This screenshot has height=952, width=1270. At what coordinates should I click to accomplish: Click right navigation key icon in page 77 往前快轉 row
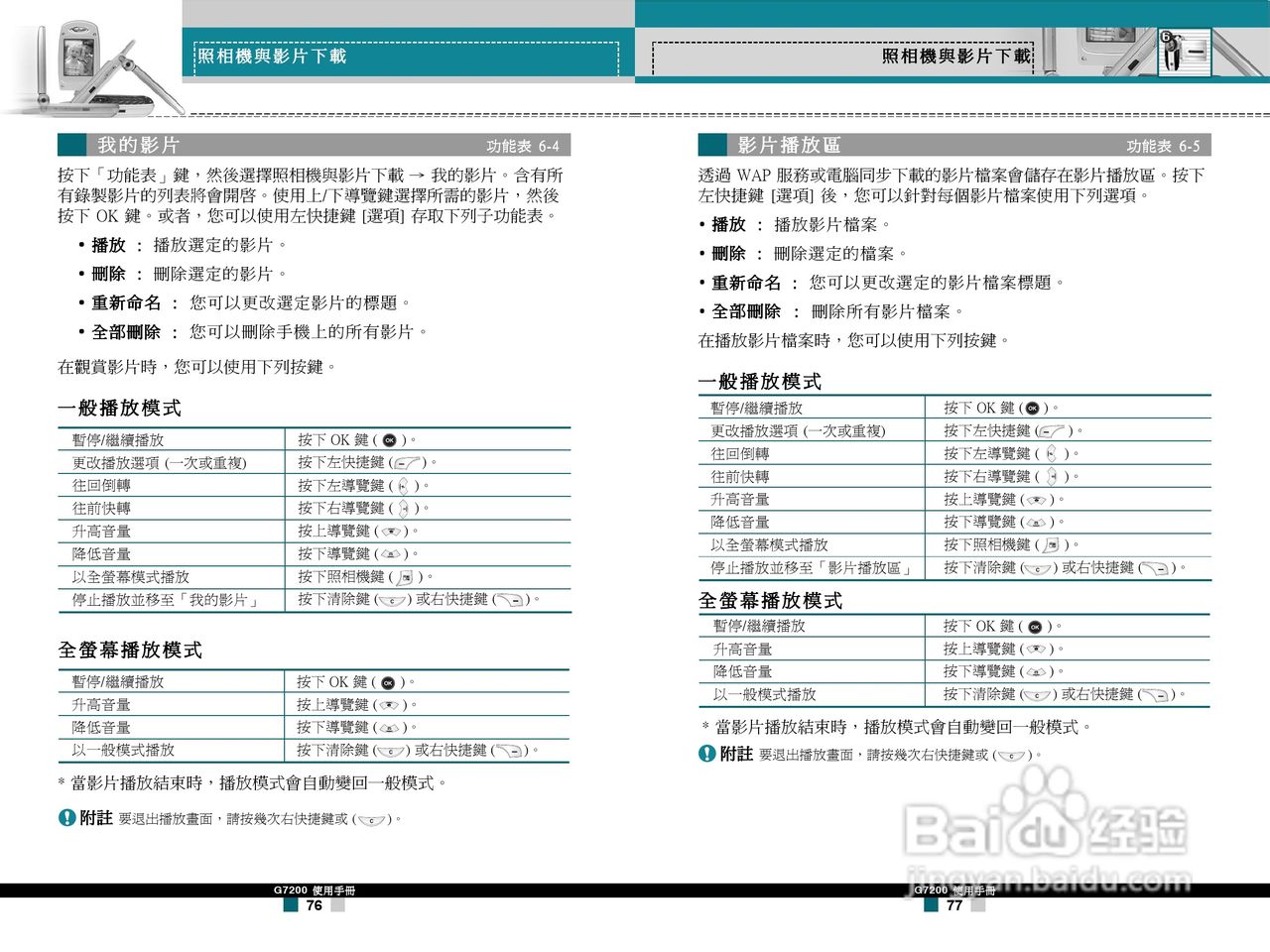(x=1052, y=477)
